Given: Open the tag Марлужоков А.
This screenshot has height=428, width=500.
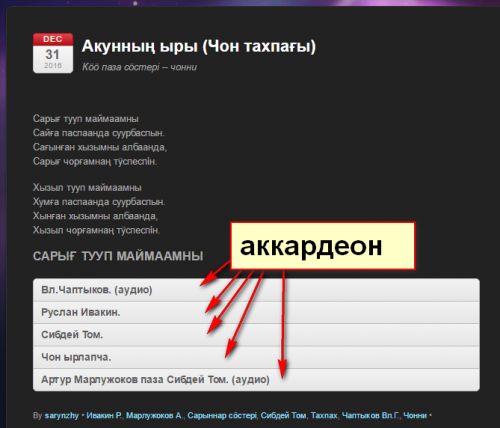Looking at the screenshot, I should click(x=154, y=416).
